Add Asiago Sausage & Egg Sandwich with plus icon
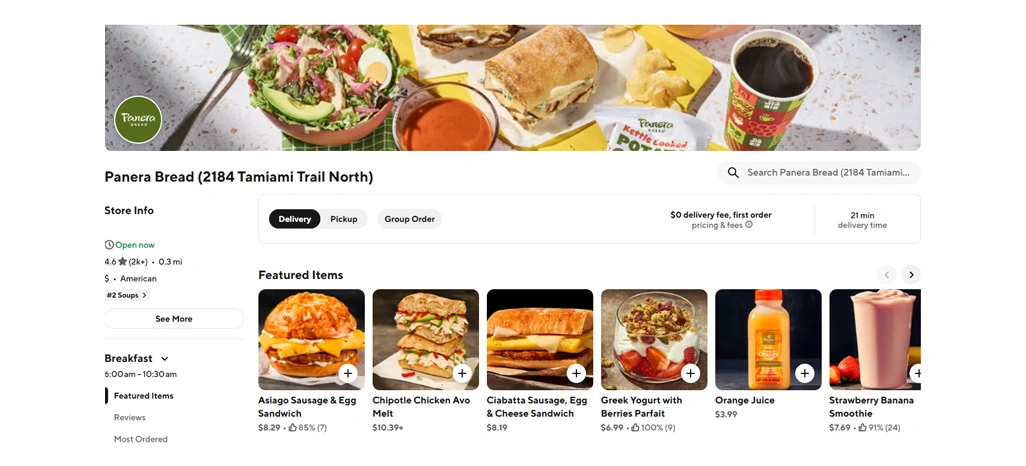Viewport: 1026px width, 466px height. click(x=347, y=373)
